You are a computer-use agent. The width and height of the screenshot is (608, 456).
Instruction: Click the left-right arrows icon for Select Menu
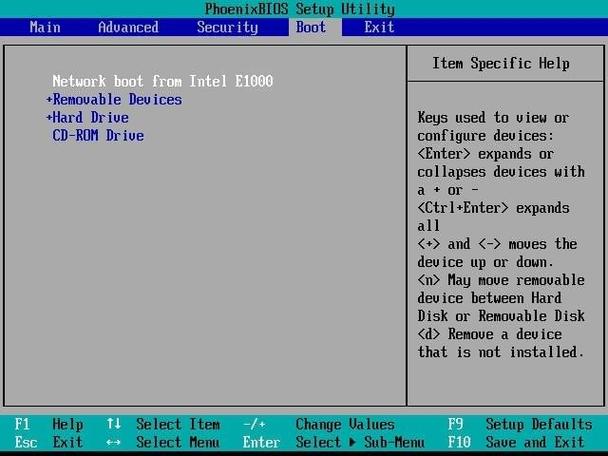pyautogui.click(x=113, y=442)
